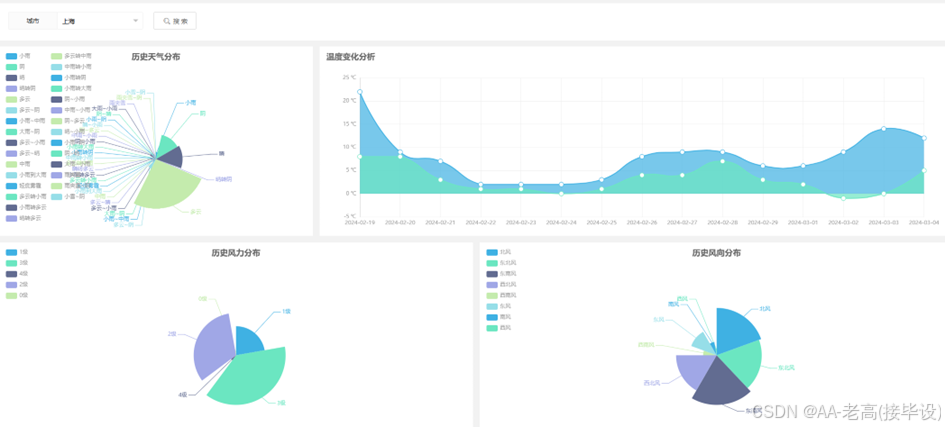Toggle the 小雨转多云 legend entry

coord(26,207)
